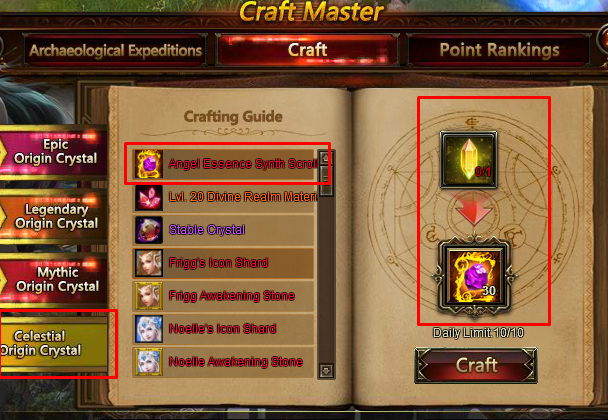
Task: Choose Stable Crystal recipe text
Action: coord(207,230)
